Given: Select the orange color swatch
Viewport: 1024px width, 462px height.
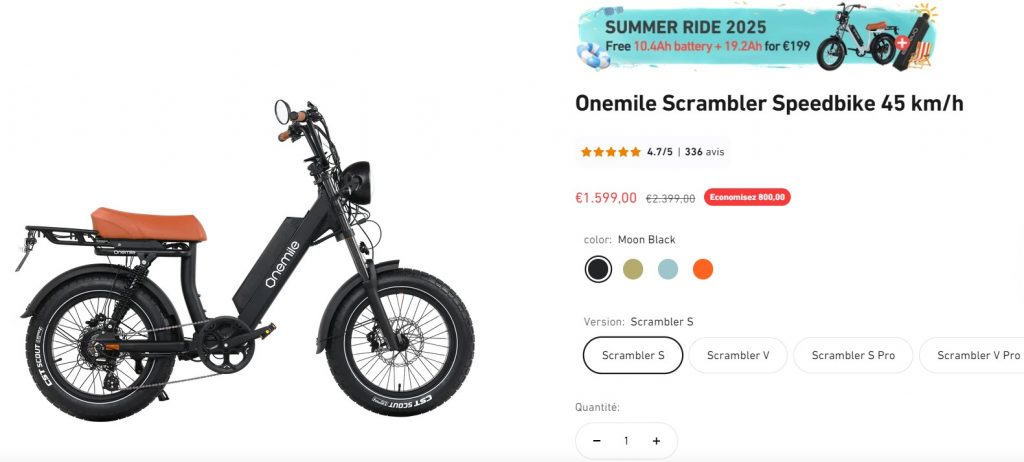Looking at the screenshot, I should pyautogui.click(x=703, y=269).
